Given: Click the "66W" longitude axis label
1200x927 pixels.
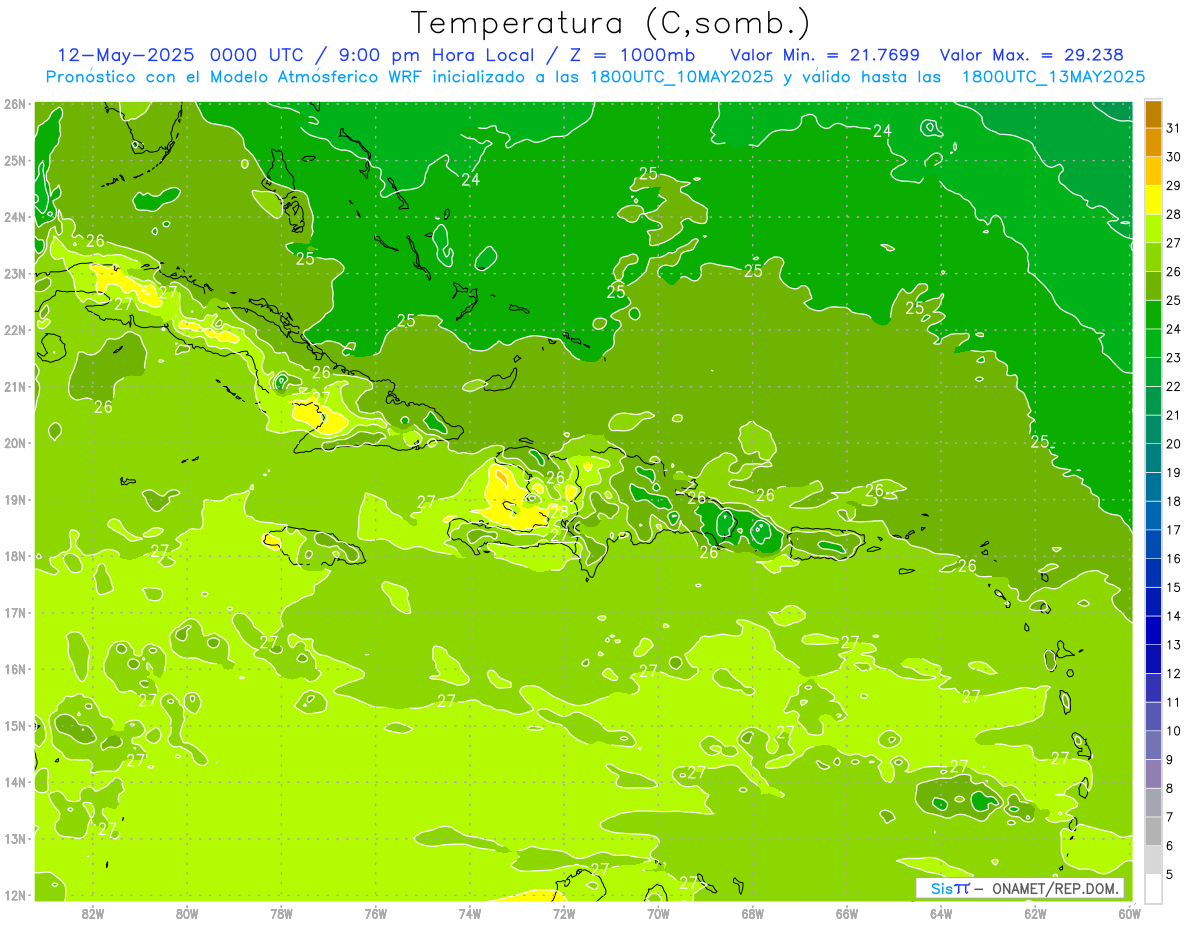Looking at the screenshot, I should pyautogui.click(x=847, y=913).
